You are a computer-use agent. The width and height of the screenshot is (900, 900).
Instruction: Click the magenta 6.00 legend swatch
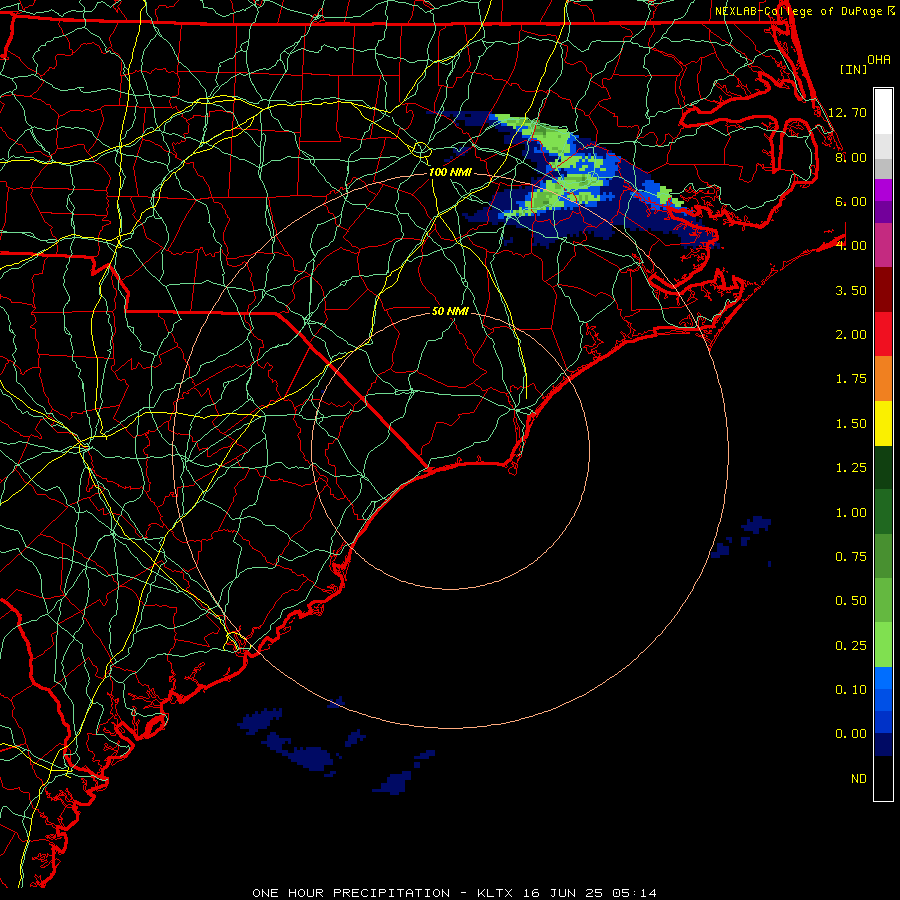pyautogui.click(x=883, y=189)
